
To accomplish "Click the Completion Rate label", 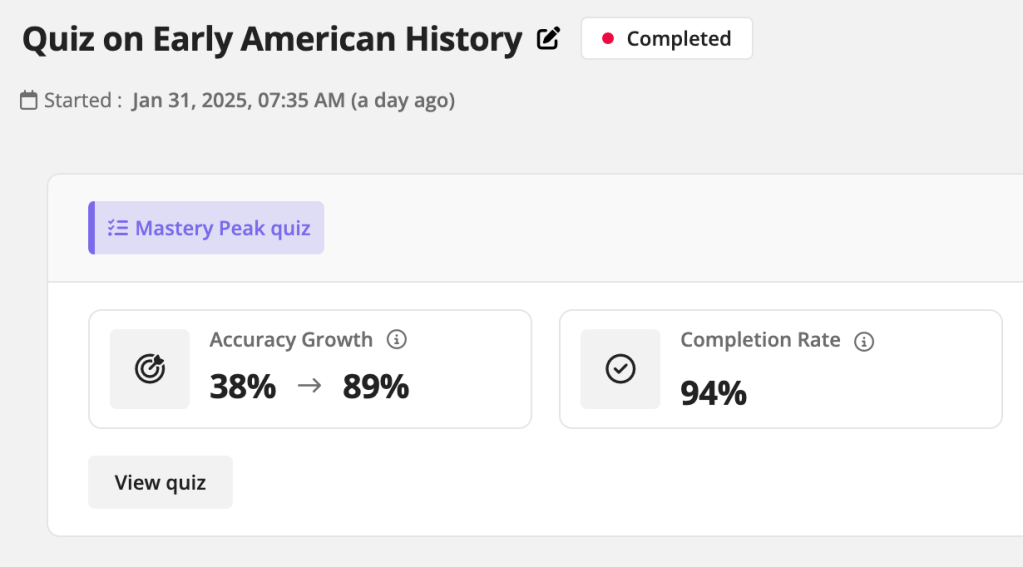I will click(x=760, y=340).
